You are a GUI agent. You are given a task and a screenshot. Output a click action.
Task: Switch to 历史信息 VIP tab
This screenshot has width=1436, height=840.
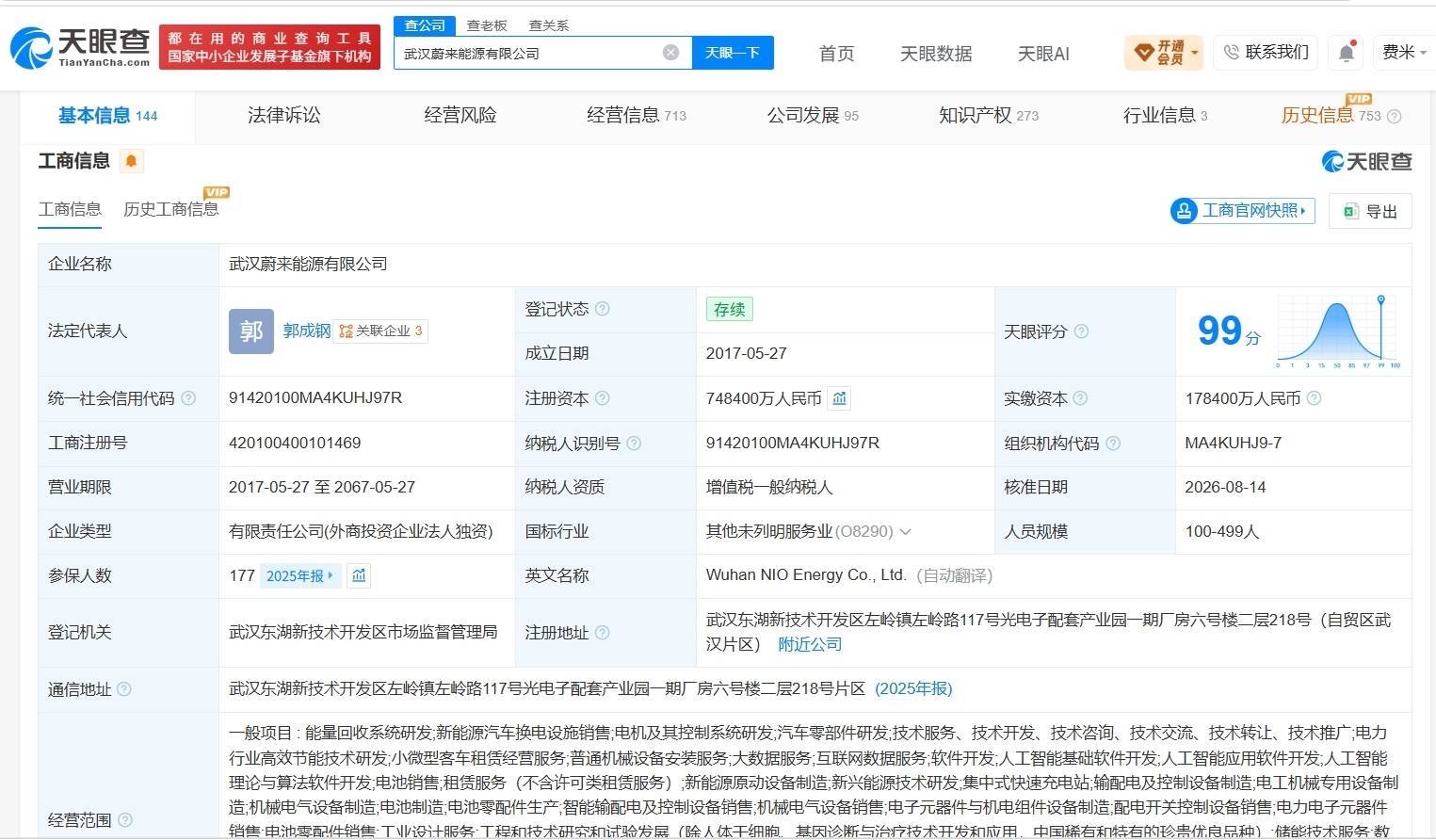click(1331, 115)
